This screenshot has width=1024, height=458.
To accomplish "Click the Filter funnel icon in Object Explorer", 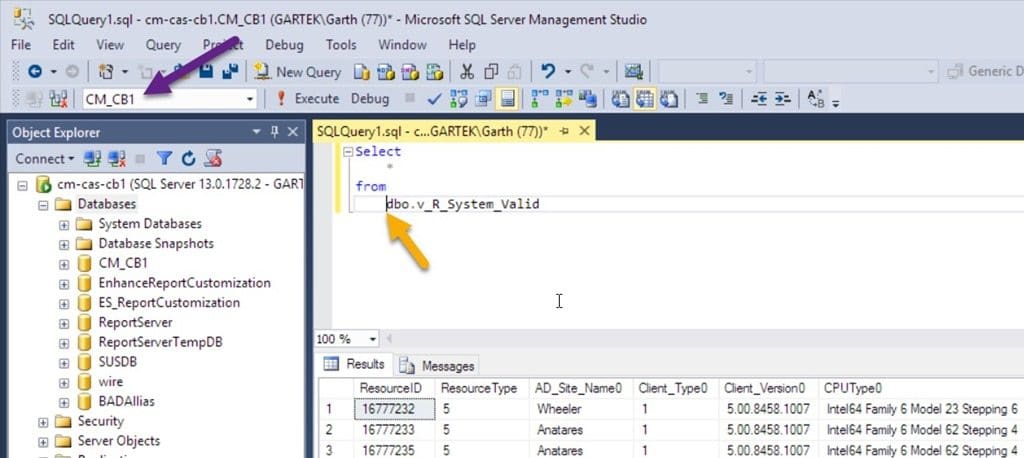I will click(x=165, y=158).
